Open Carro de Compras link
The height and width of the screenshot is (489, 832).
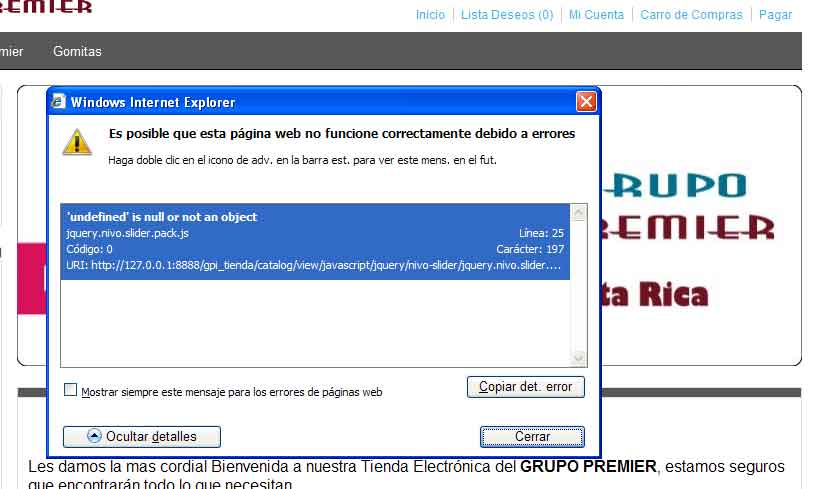691,15
